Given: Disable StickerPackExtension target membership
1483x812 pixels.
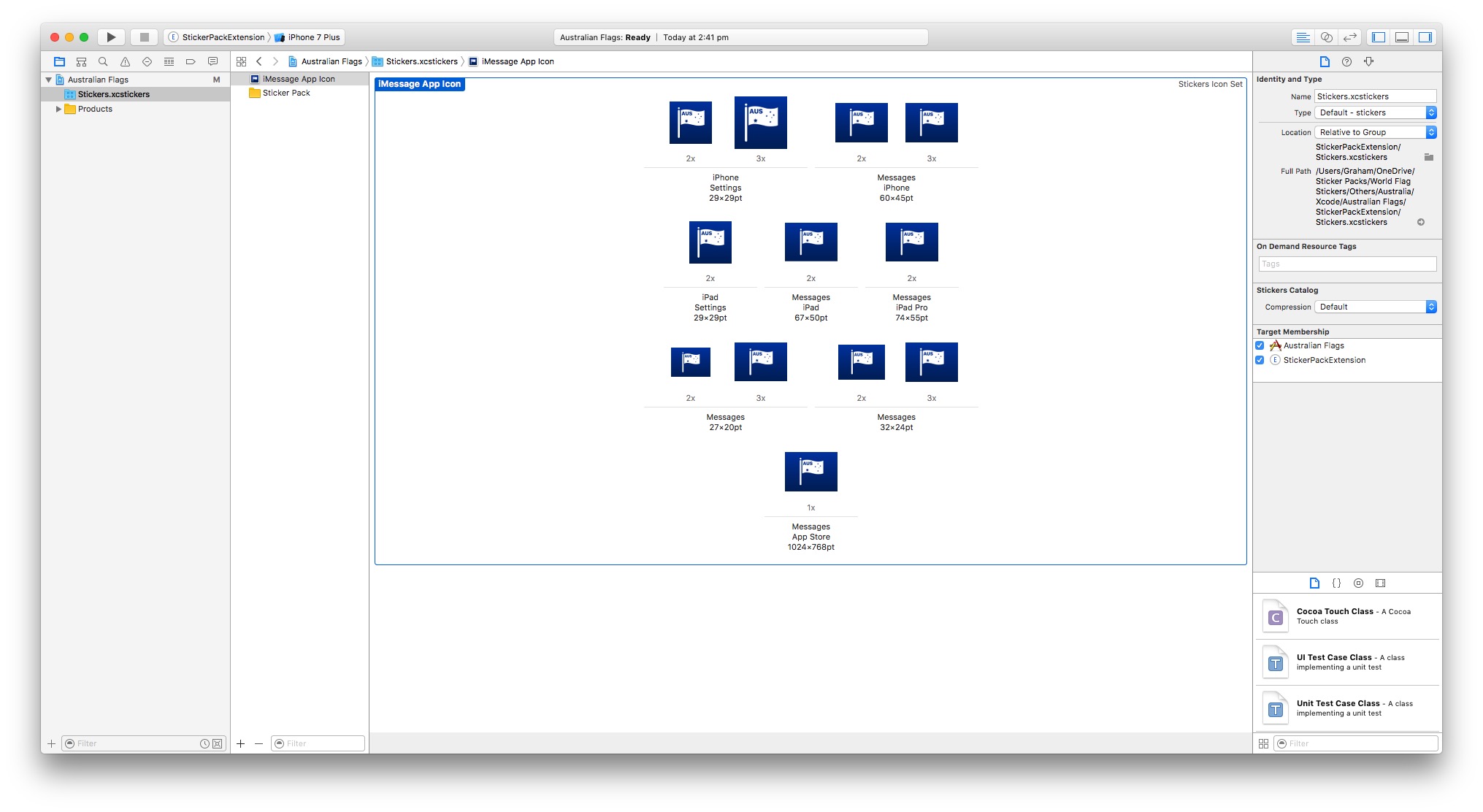Looking at the screenshot, I should click(x=1260, y=360).
